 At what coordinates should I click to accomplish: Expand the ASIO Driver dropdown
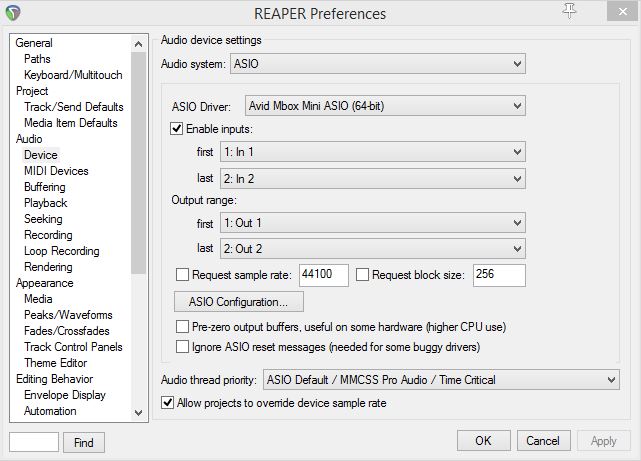pyautogui.click(x=378, y=105)
